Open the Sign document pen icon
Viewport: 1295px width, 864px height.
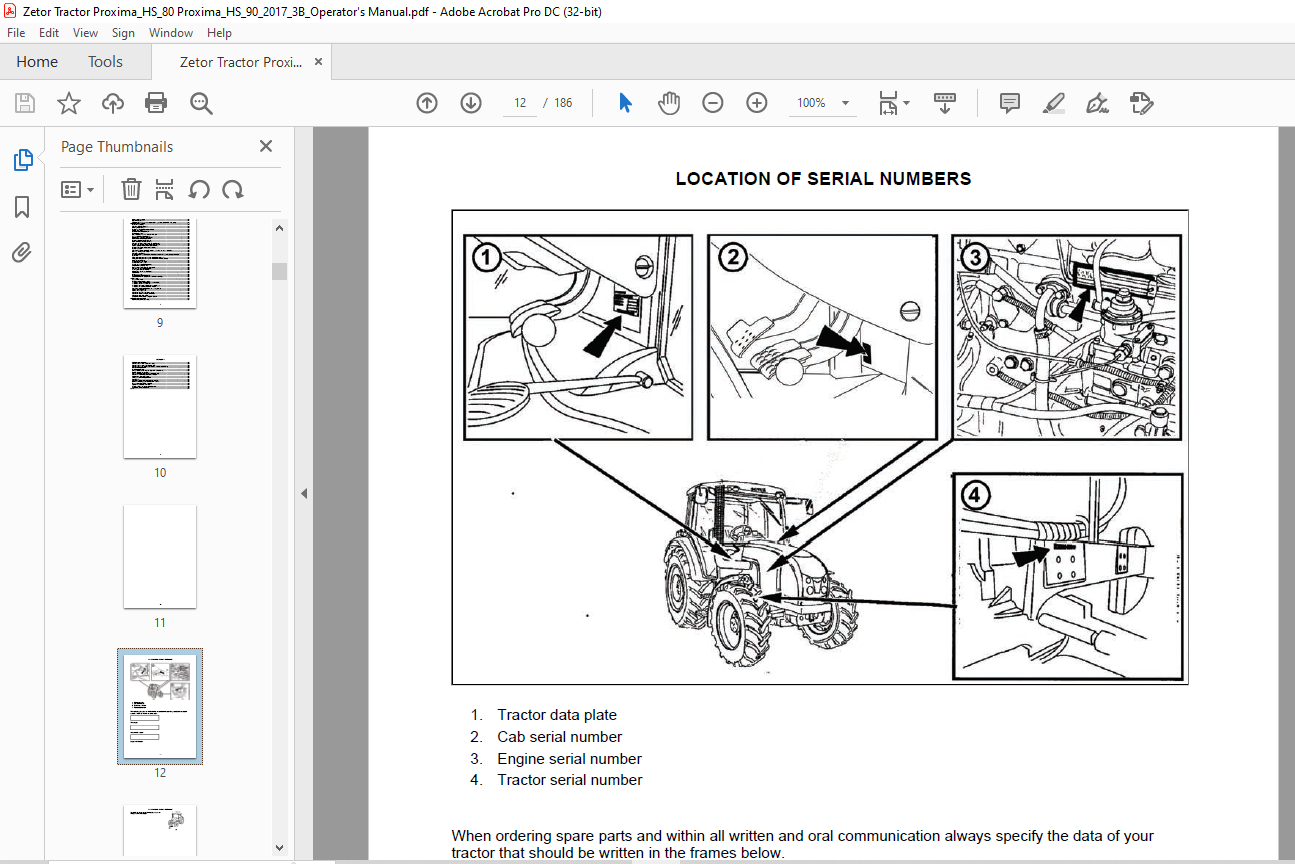pos(1097,103)
